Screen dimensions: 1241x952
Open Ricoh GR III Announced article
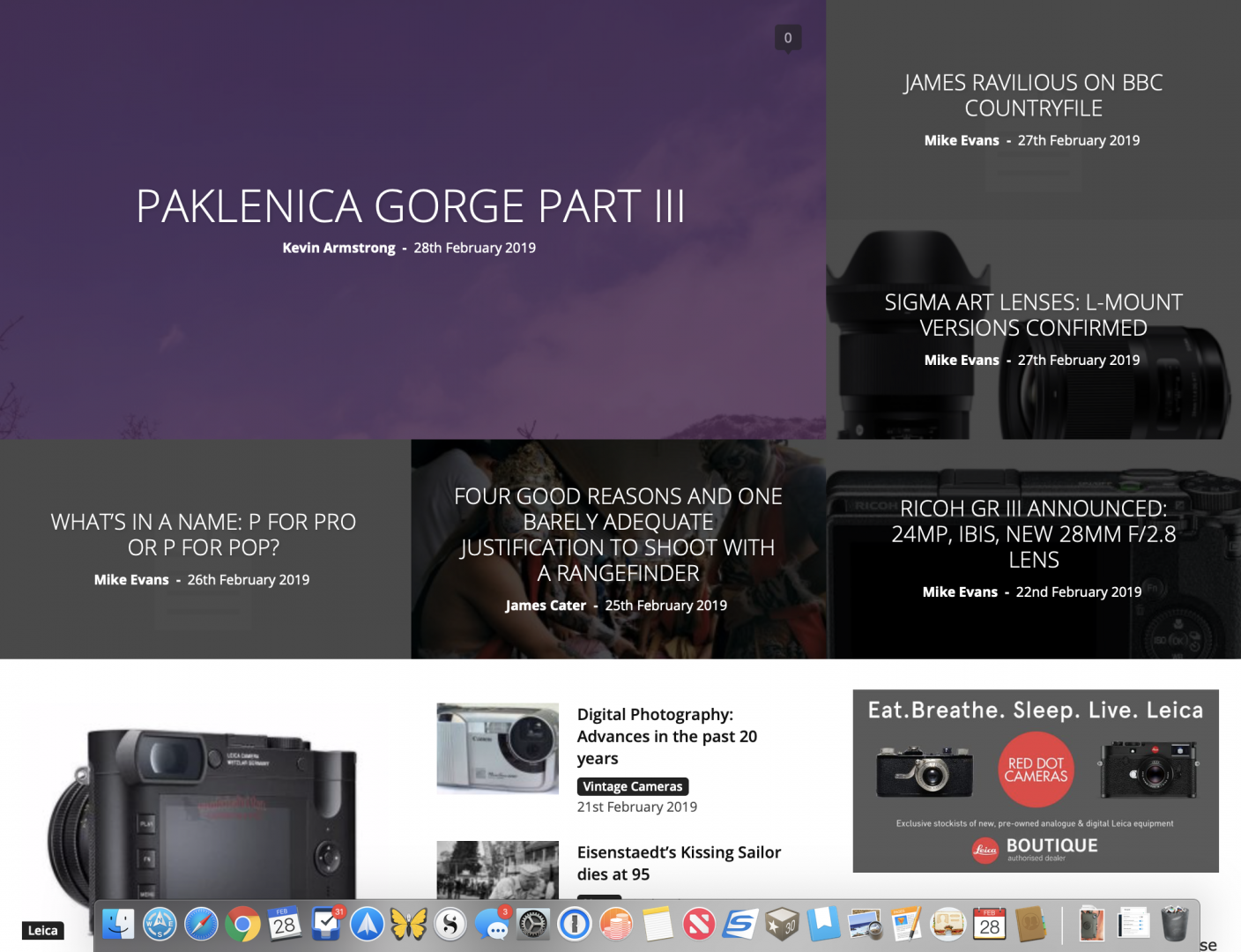pyautogui.click(x=1033, y=534)
